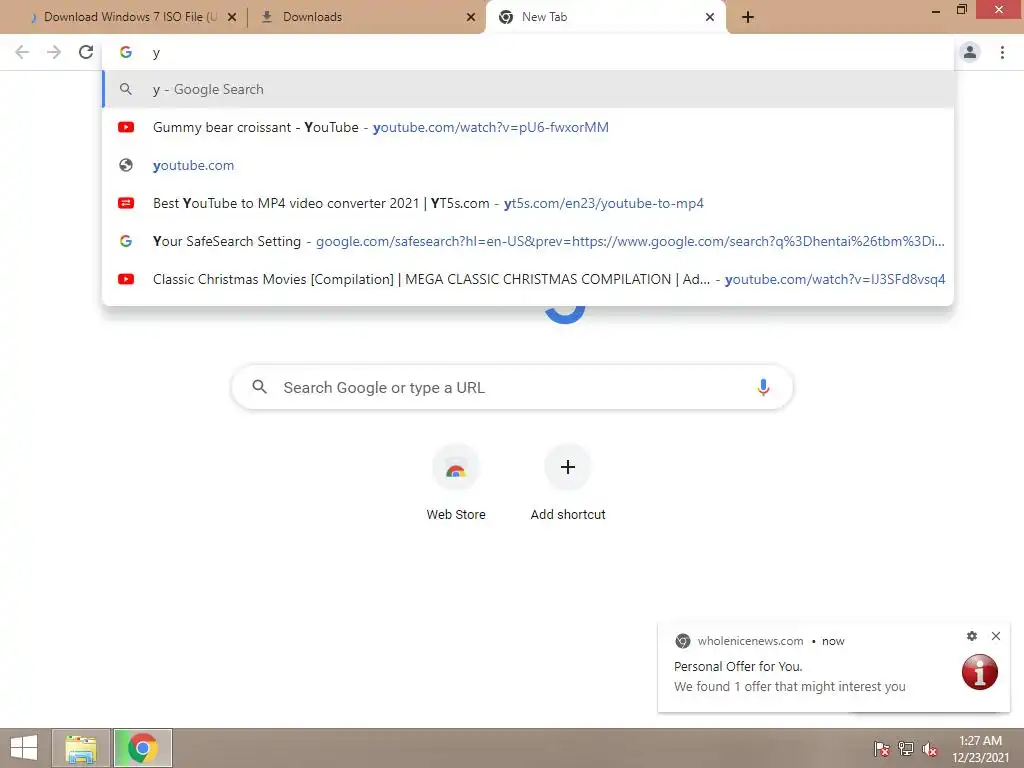Open Best YouTube to MP4 converter suggestion

(528, 203)
